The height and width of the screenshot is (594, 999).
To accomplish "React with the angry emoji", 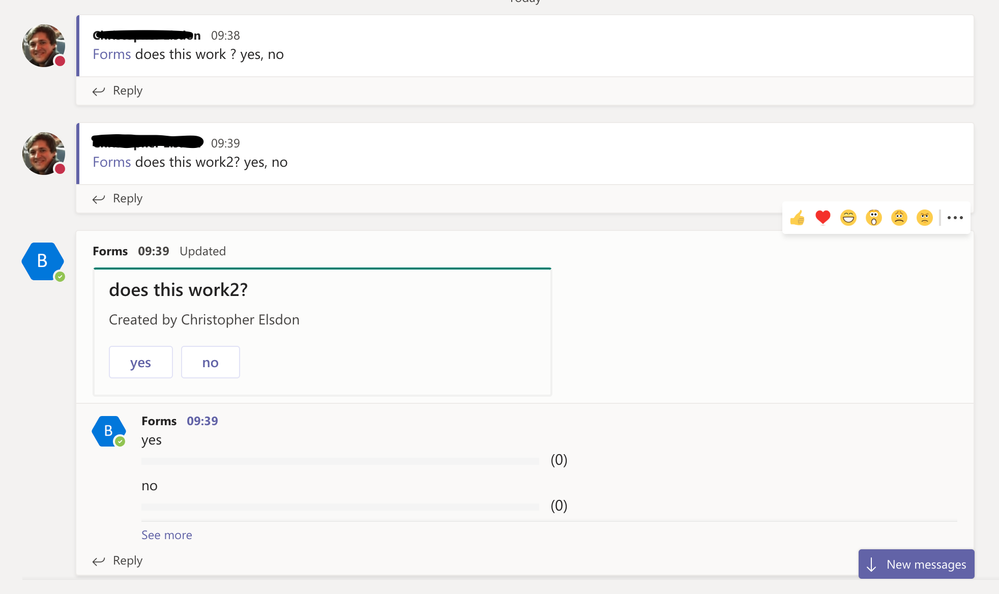I will pyautogui.click(x=925, y=217).
